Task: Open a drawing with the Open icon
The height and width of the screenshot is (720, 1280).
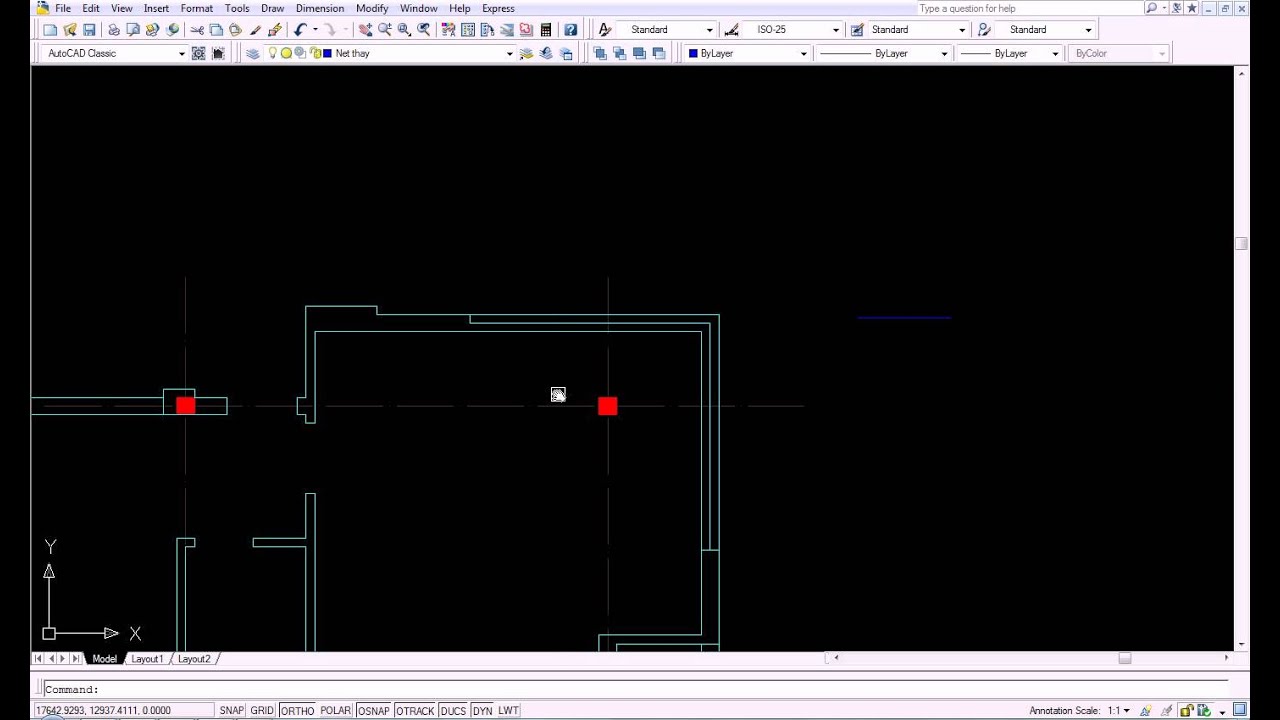Action: point(70,30)
